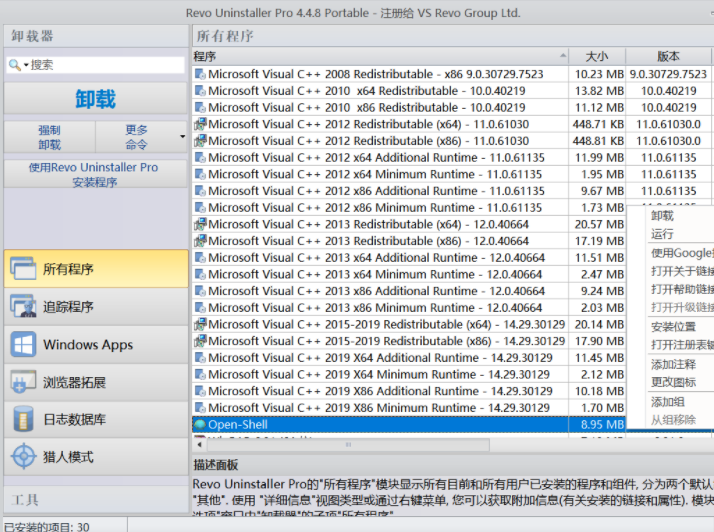Click the 更多命令 button

(137, 137)
